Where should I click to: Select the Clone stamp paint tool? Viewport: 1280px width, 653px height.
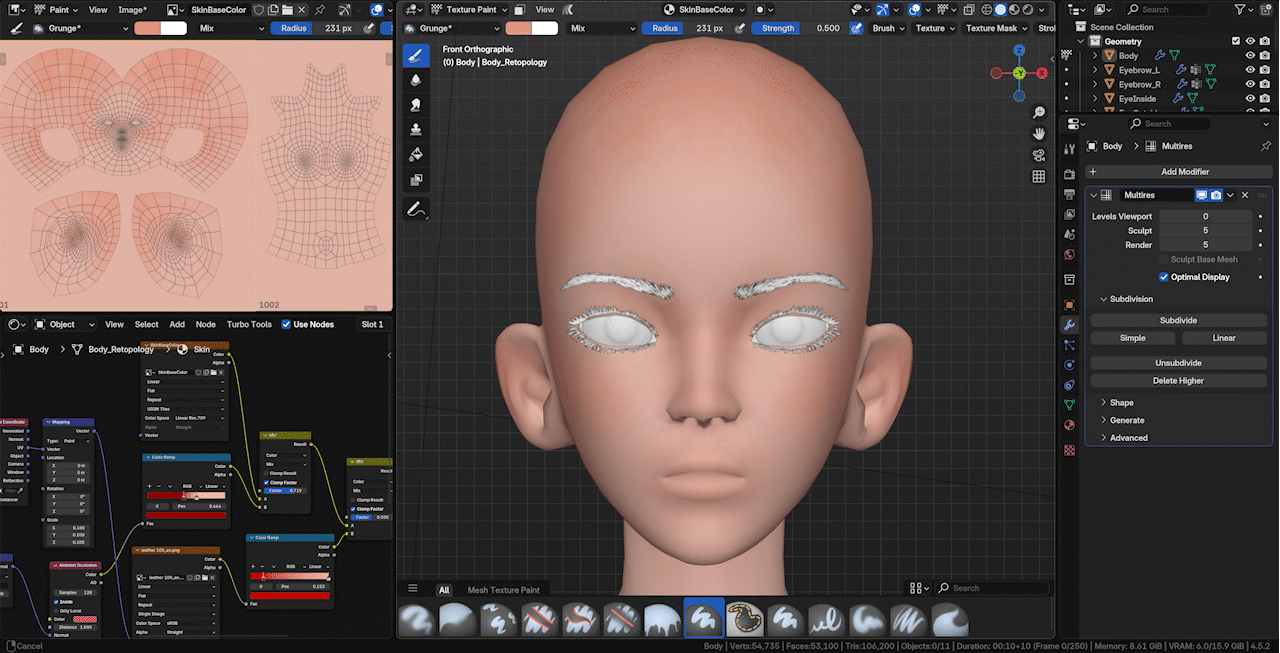point(416,130)
